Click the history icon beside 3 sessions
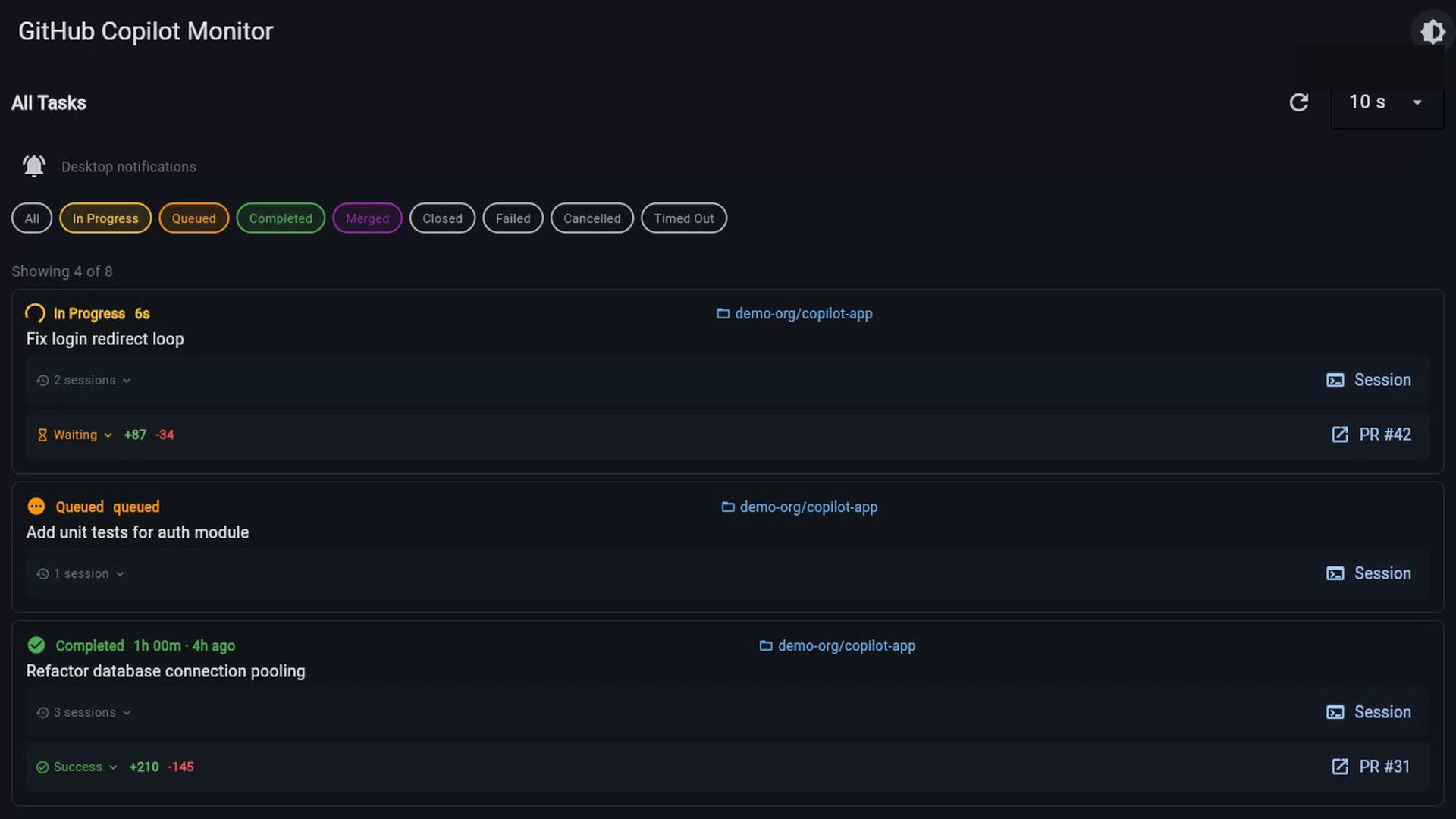This screenshot has width=1456, height=819. [x=42, y=712]
